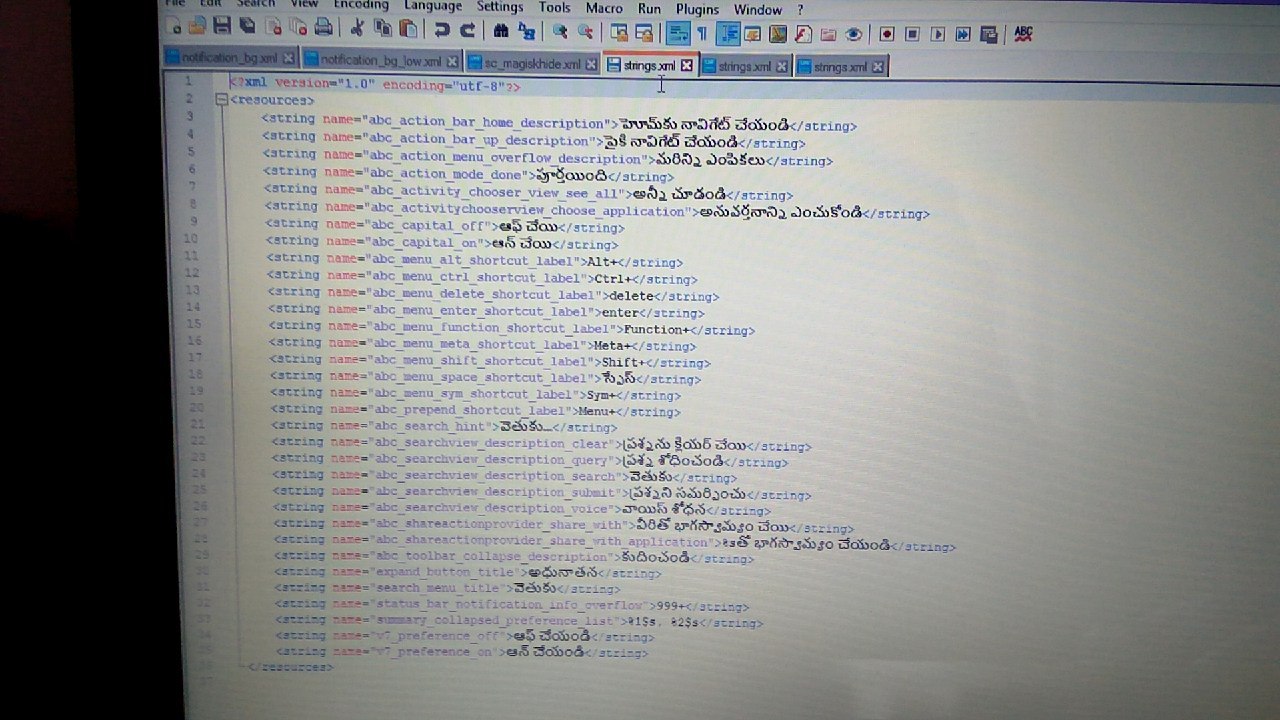Disable the Word Wrap toolbar toggle
Viewport: 1280px width, 720px height.
click(678, 33)
